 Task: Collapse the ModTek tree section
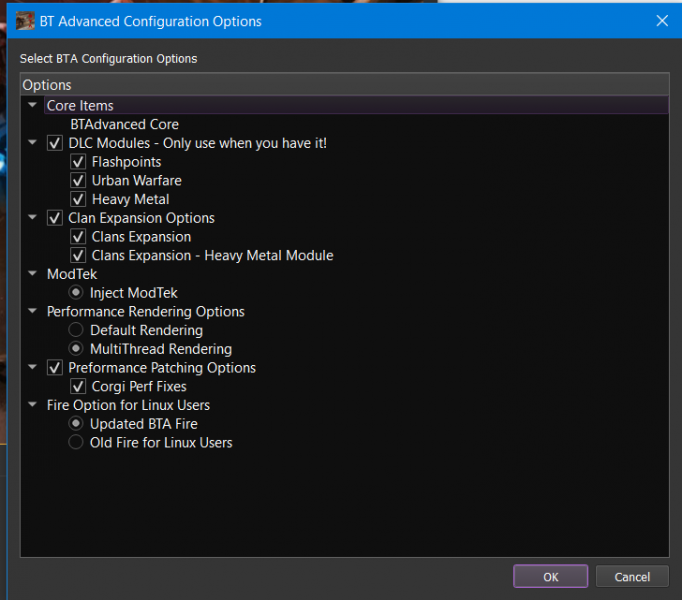(33, 274)
